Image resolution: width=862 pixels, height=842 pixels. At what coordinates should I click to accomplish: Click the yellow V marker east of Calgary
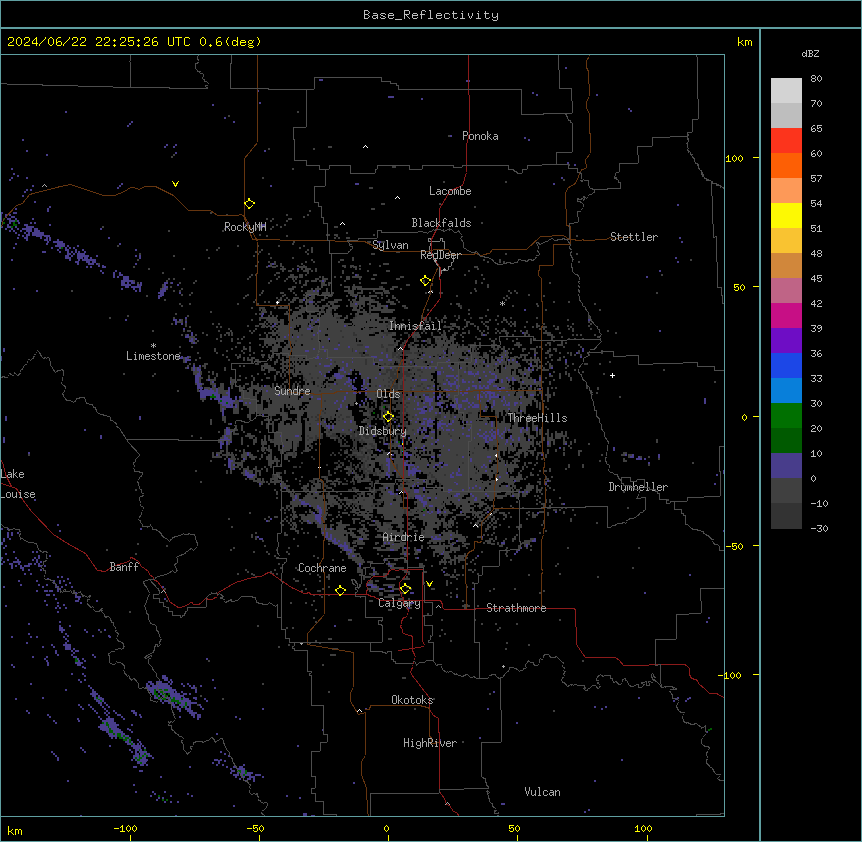tap(429, 584)
